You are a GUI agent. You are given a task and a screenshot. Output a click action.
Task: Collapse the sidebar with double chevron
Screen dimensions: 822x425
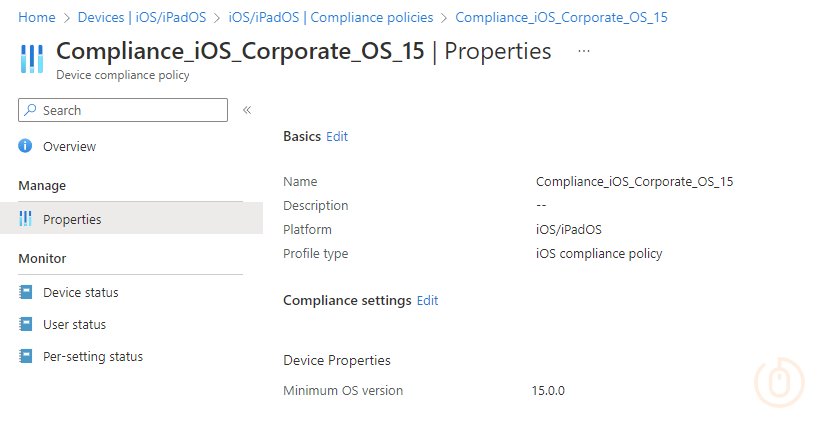[x=247, y=110]
